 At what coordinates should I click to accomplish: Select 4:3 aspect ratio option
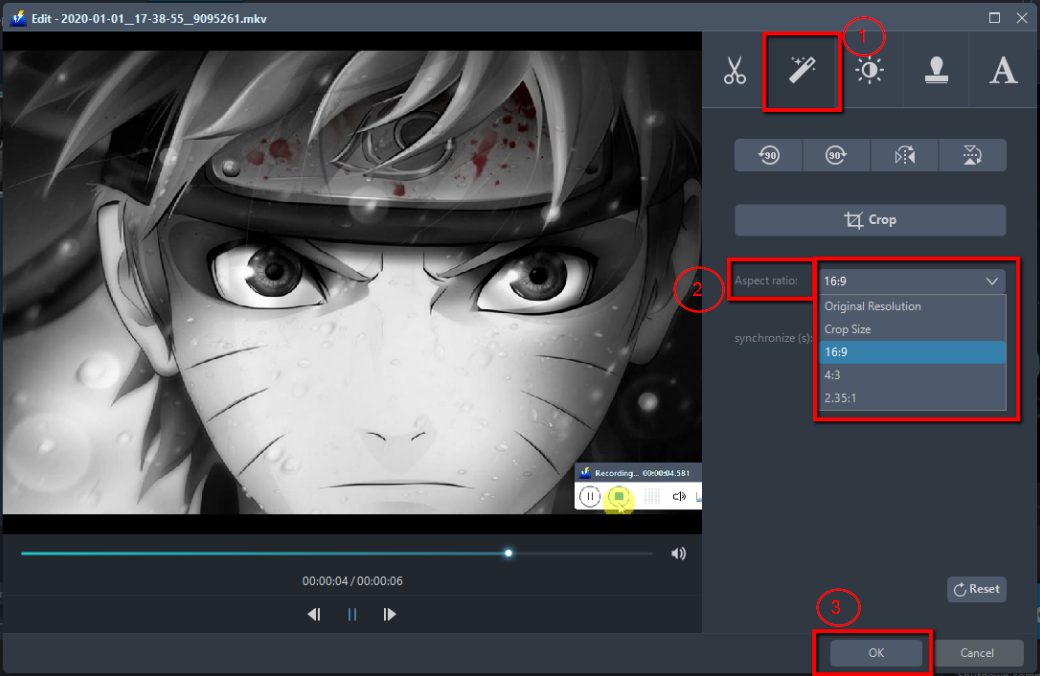coord(912,375)
